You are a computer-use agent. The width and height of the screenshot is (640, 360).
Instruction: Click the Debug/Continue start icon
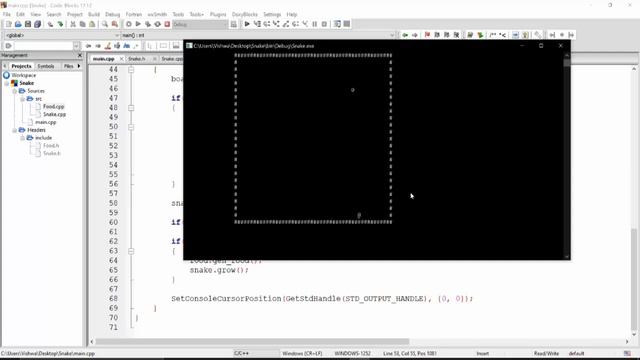click(x=247, y=24)
